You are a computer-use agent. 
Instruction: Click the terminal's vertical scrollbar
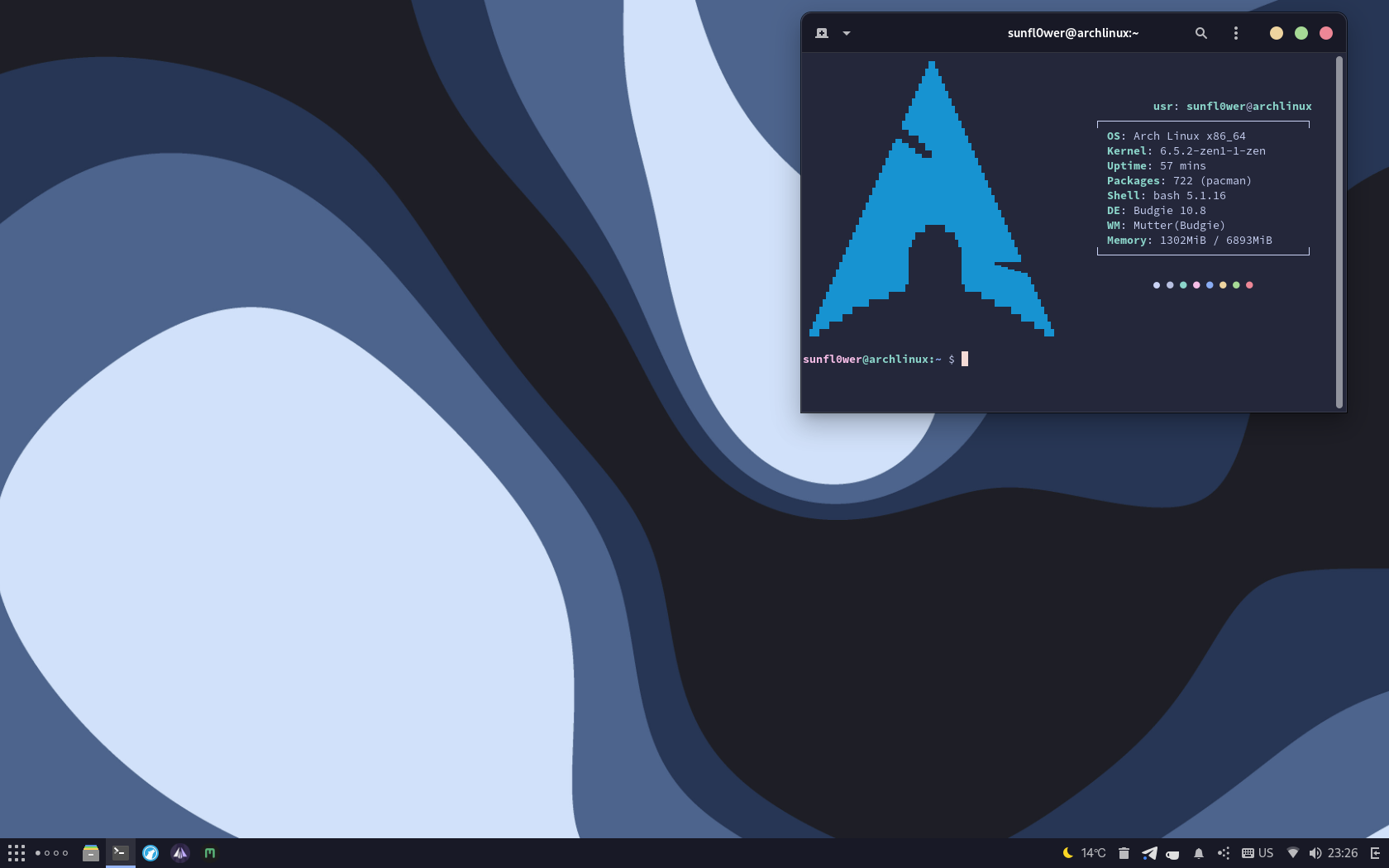point(1339,231)
